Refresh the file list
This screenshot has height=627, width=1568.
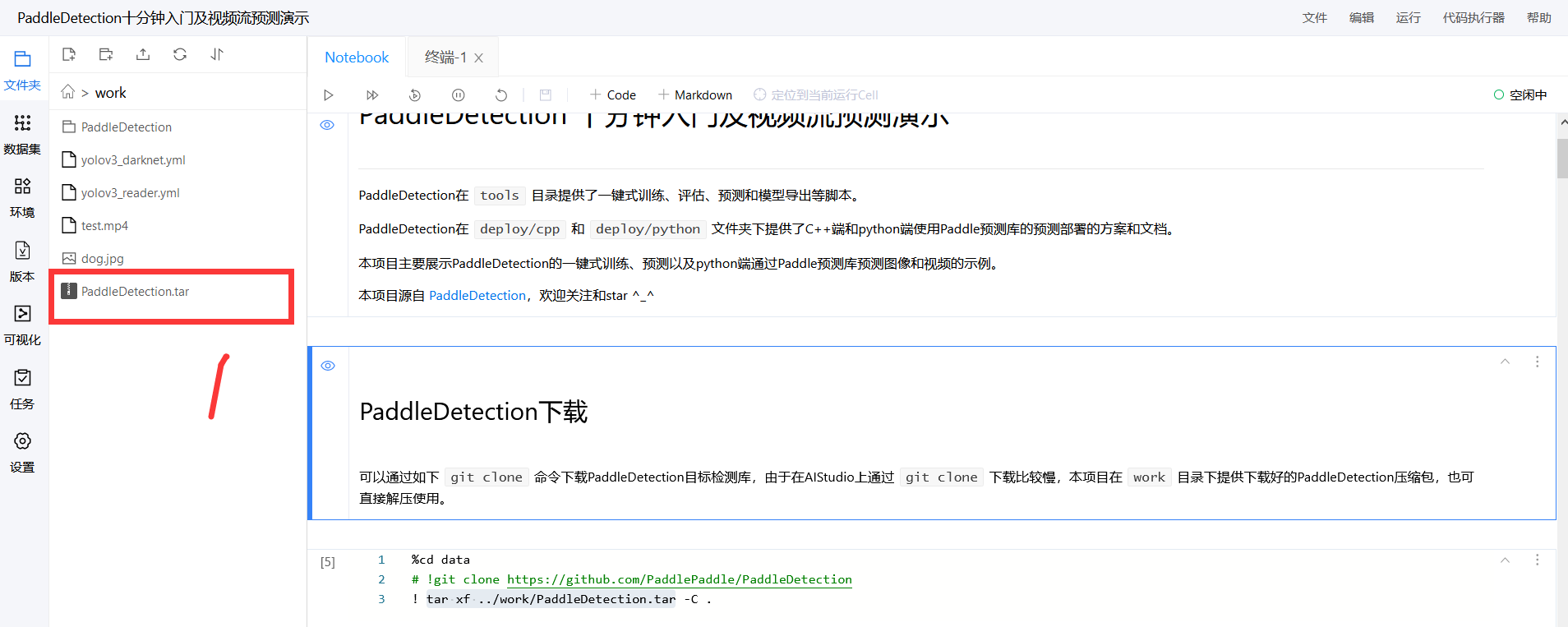pos(180,54)
